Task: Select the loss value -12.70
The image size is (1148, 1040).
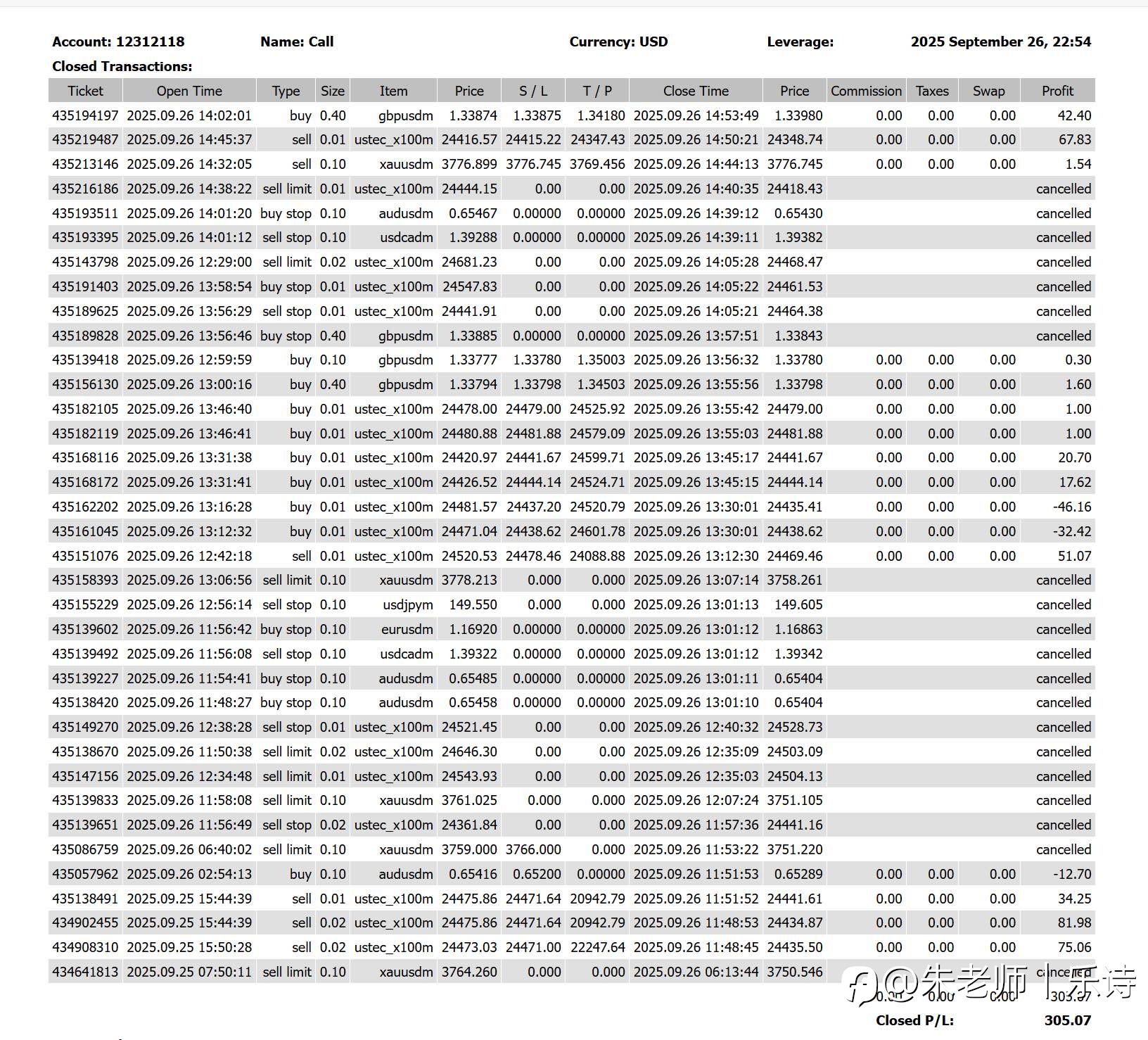Action: pyautogui.click(x=1072, y=874)
